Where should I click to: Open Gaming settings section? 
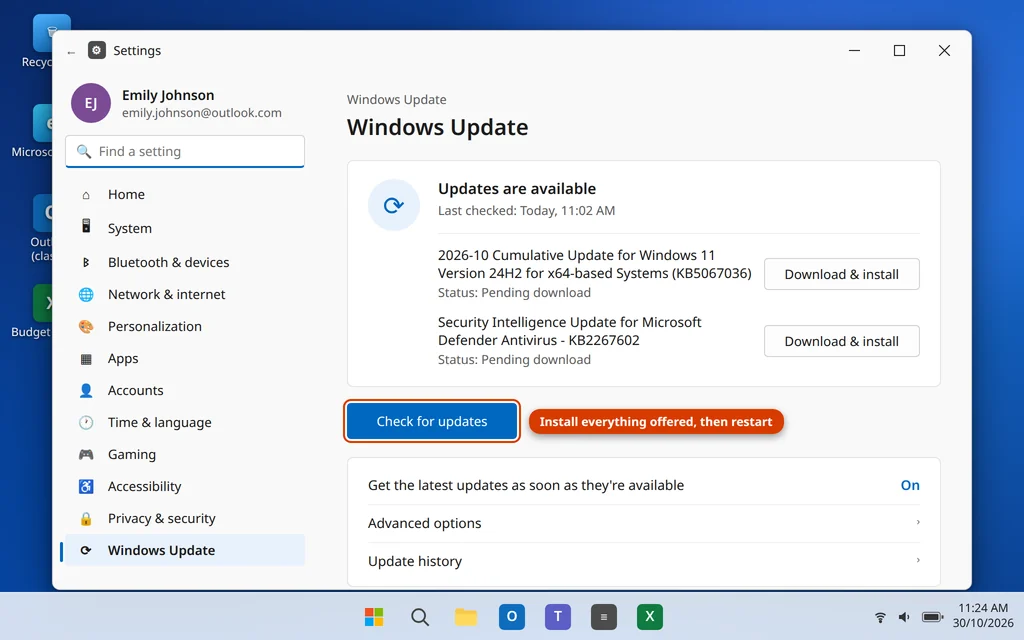tap(185, 455)
